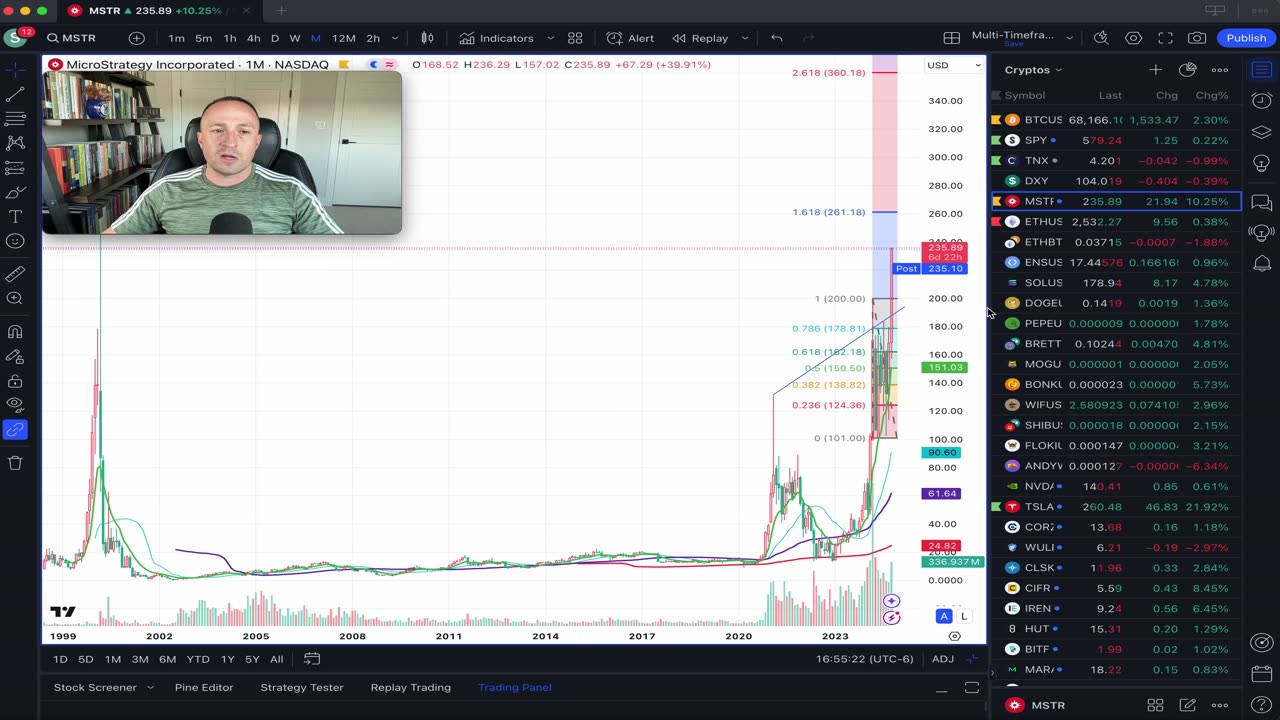Open notifications bell in right sidebar
1280x720 pixels.
[1262, 263]
